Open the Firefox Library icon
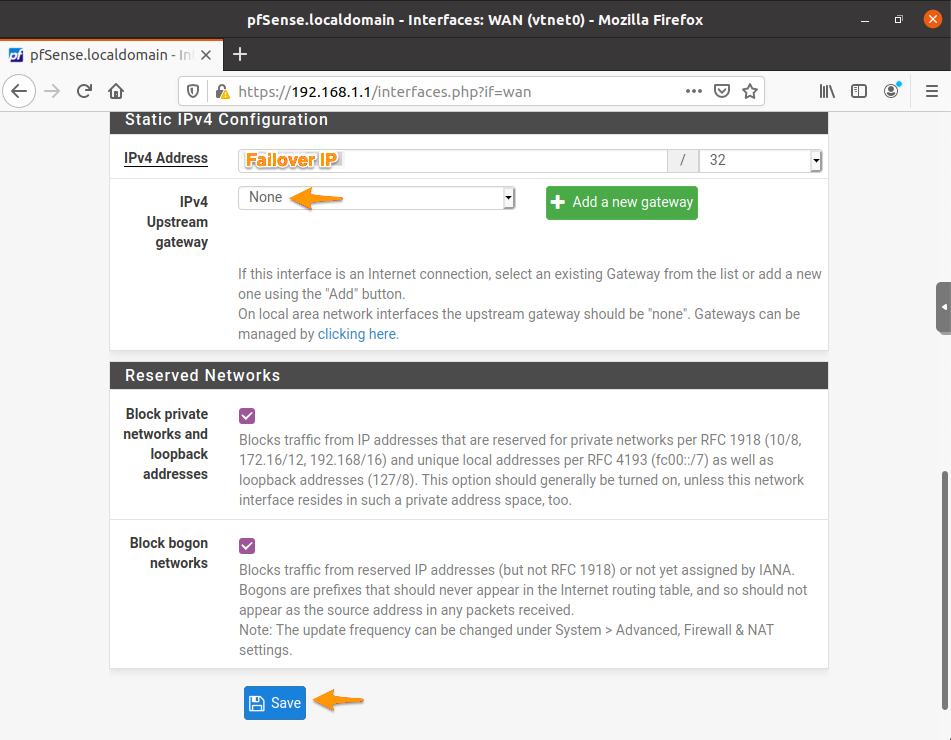 coord(827,90)
